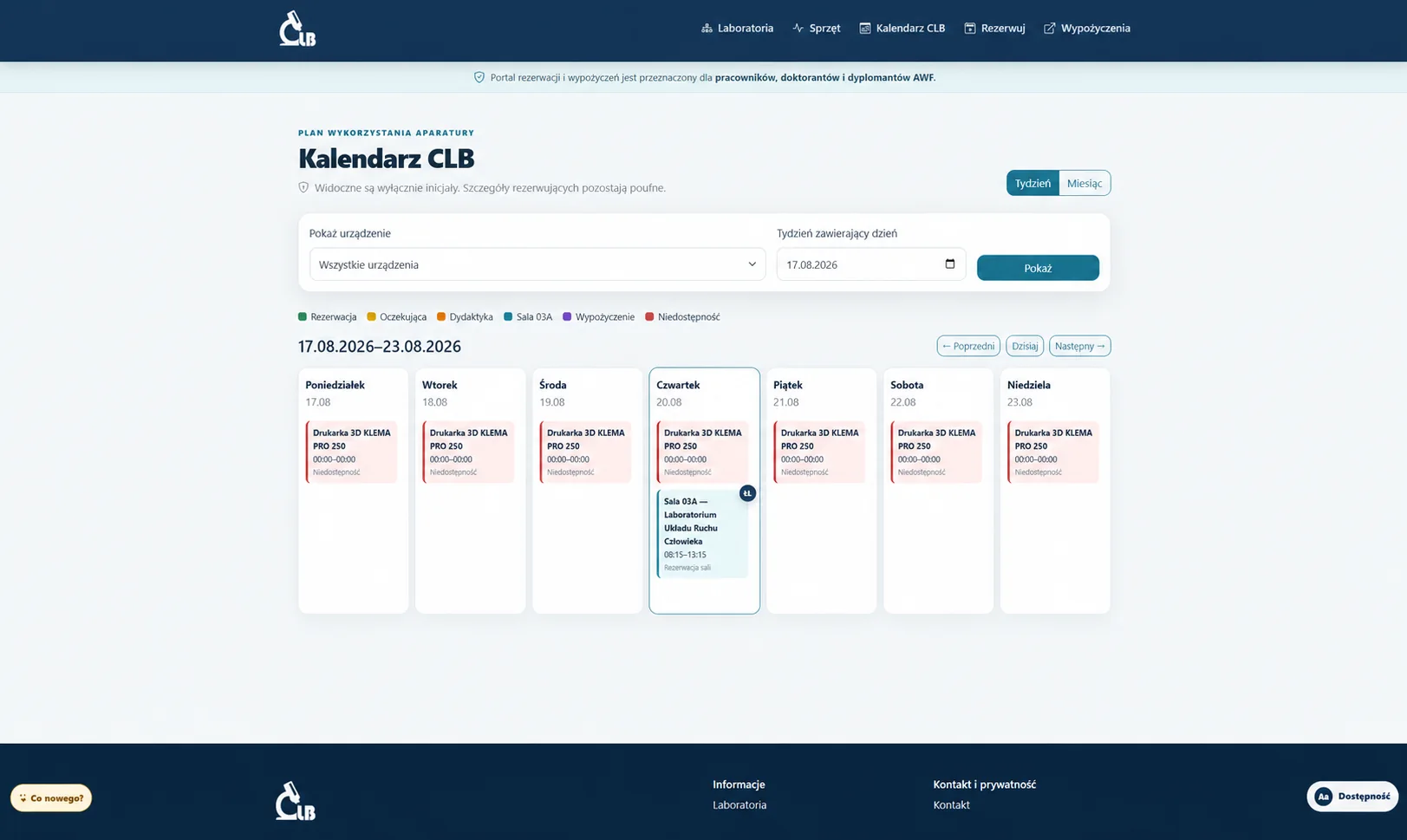Switch to the Tydzień view
This screenshot has width=1407, height=840.
pyautogui.click(x=1032, y=183)
